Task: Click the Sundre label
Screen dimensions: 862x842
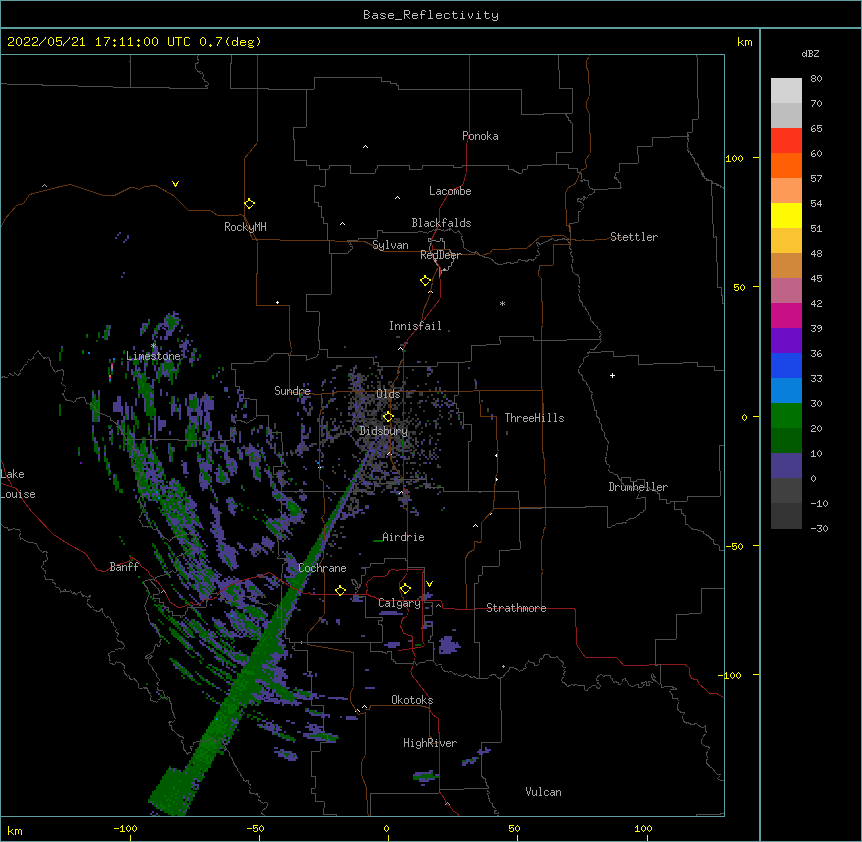Action: tap(292, 391)
